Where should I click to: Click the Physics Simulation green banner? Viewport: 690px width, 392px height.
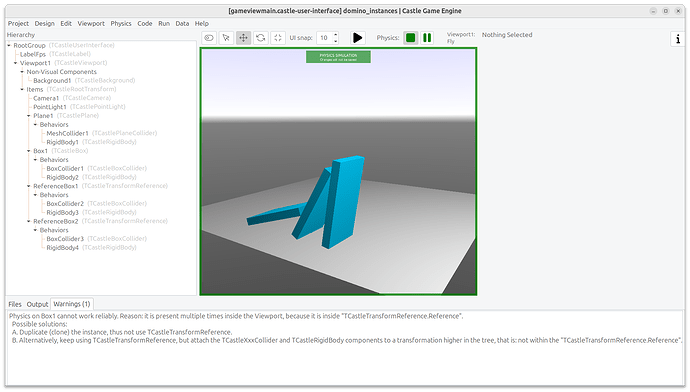pyautogui.click(x=338, y=57)
